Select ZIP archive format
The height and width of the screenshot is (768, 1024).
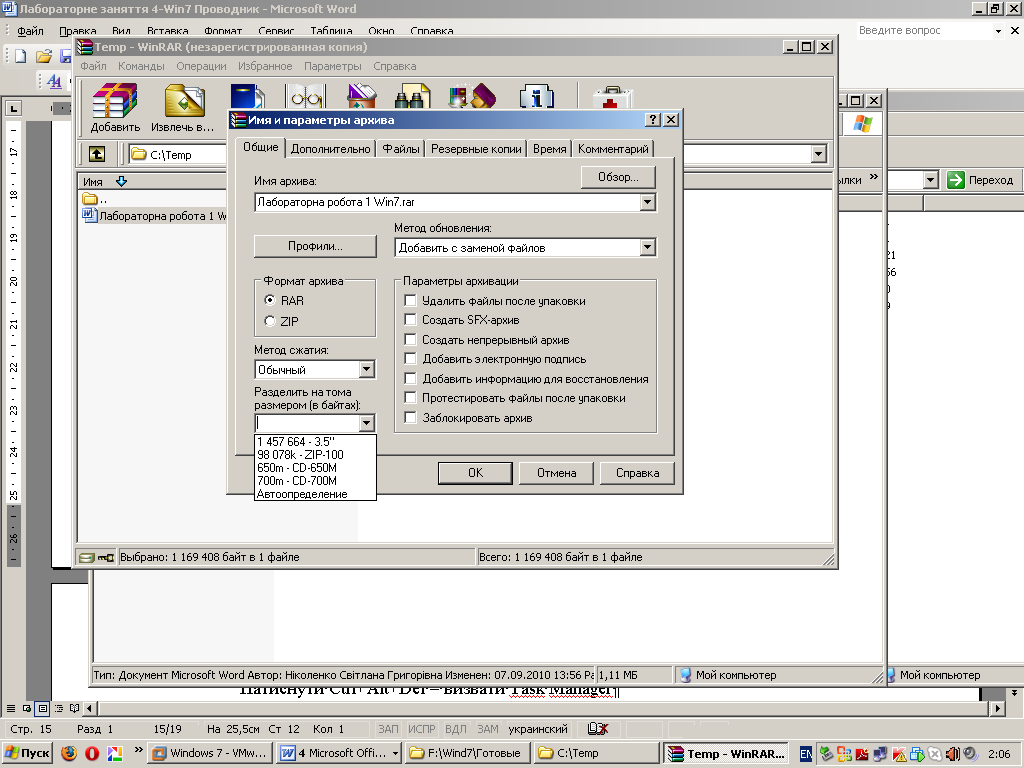270,321
